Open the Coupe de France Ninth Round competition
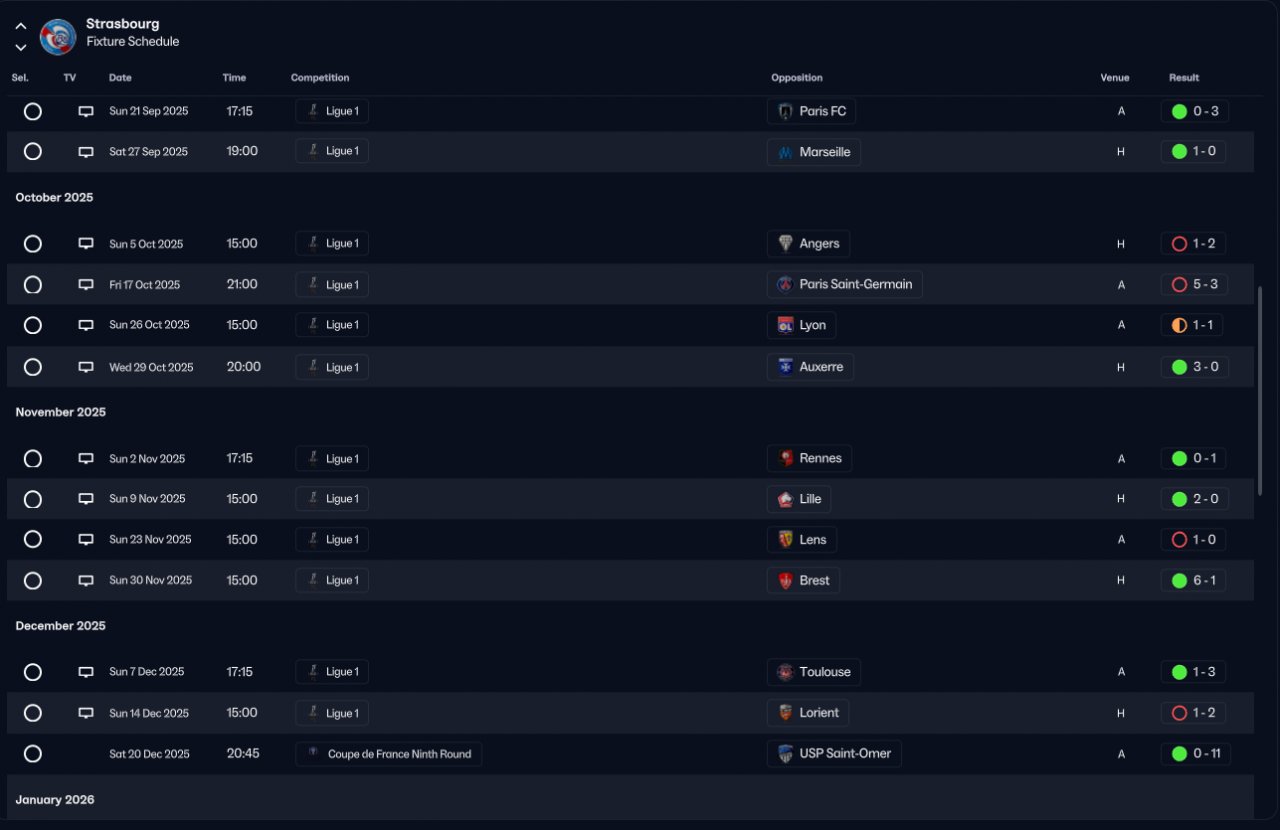Viewport: 1280px width, 830px height. (389, 754)
